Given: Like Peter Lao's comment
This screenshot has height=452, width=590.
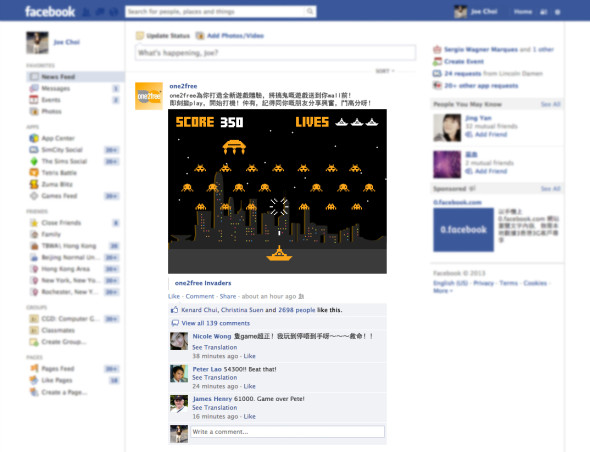Looking at the screenshot, I should (x=249, y=386).
